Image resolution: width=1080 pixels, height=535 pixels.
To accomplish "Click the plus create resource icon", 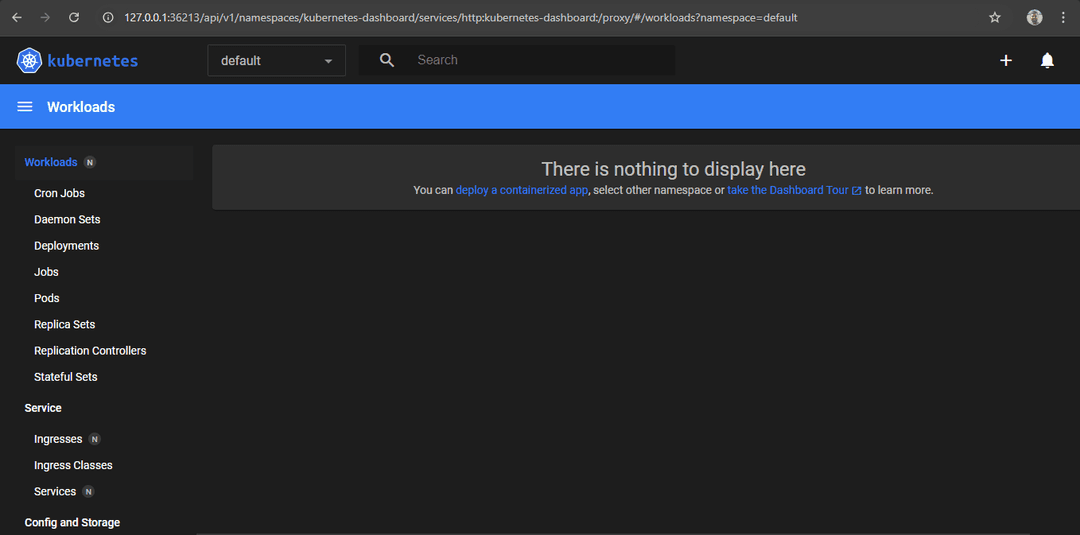I will click(x=1006, y=61).
